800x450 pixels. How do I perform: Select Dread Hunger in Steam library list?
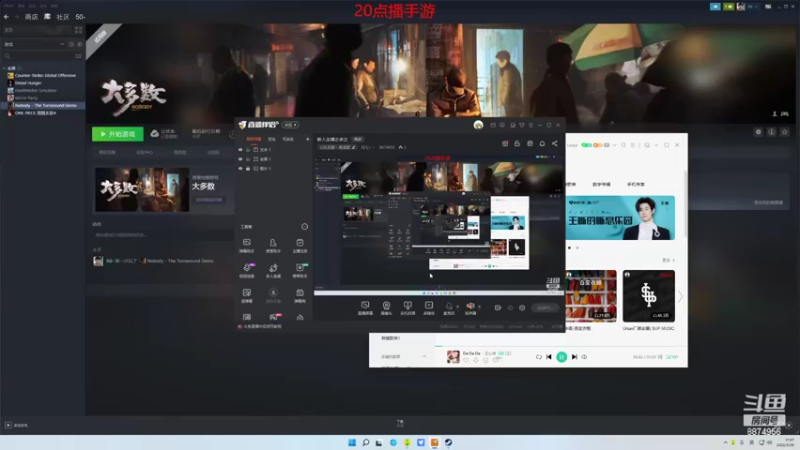tap(28, 83)
